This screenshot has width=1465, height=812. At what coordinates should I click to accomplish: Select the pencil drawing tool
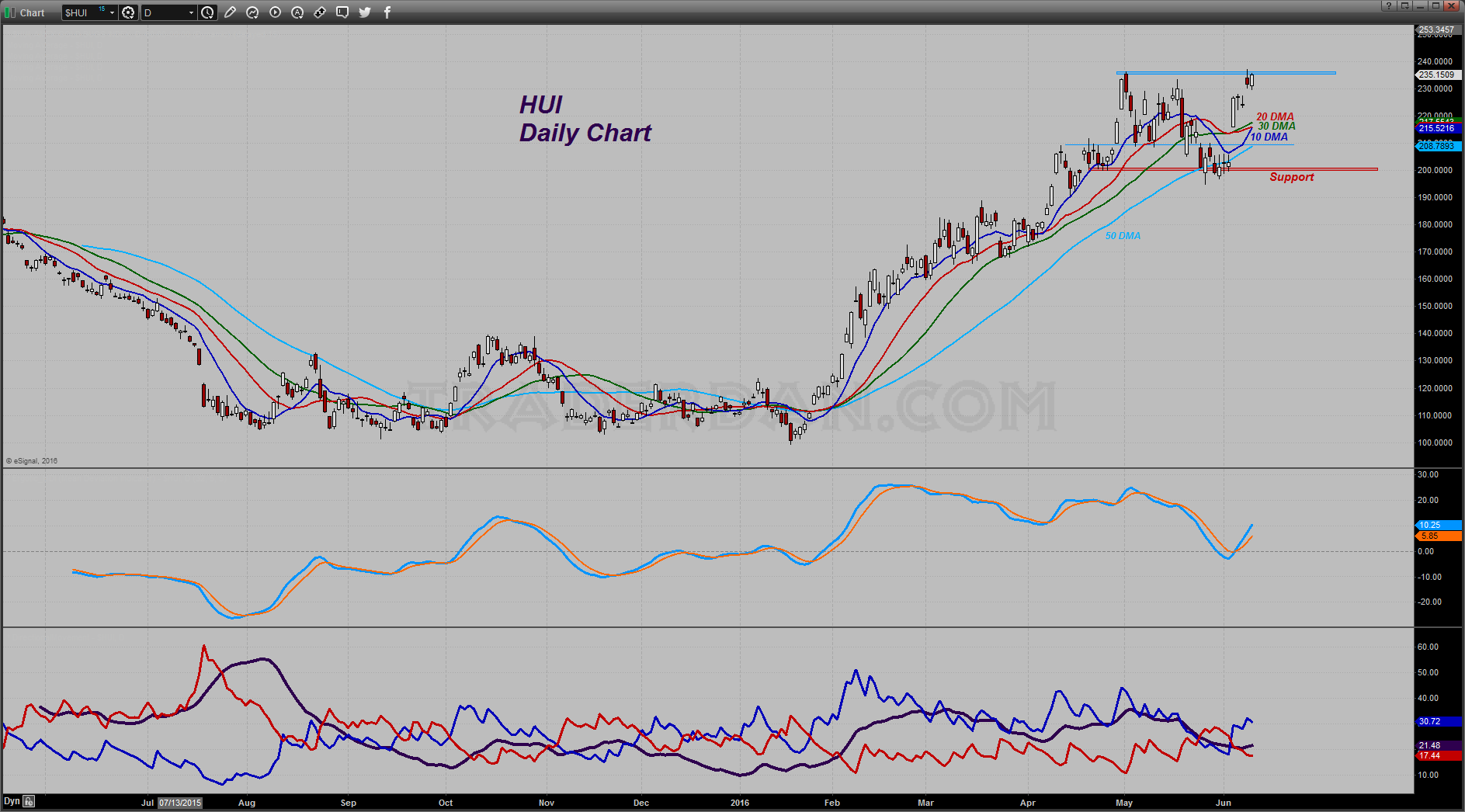[x=230, y=12]
